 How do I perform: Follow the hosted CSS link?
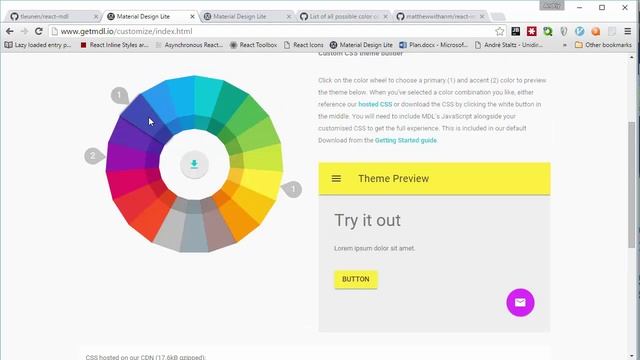coord(375,104)
